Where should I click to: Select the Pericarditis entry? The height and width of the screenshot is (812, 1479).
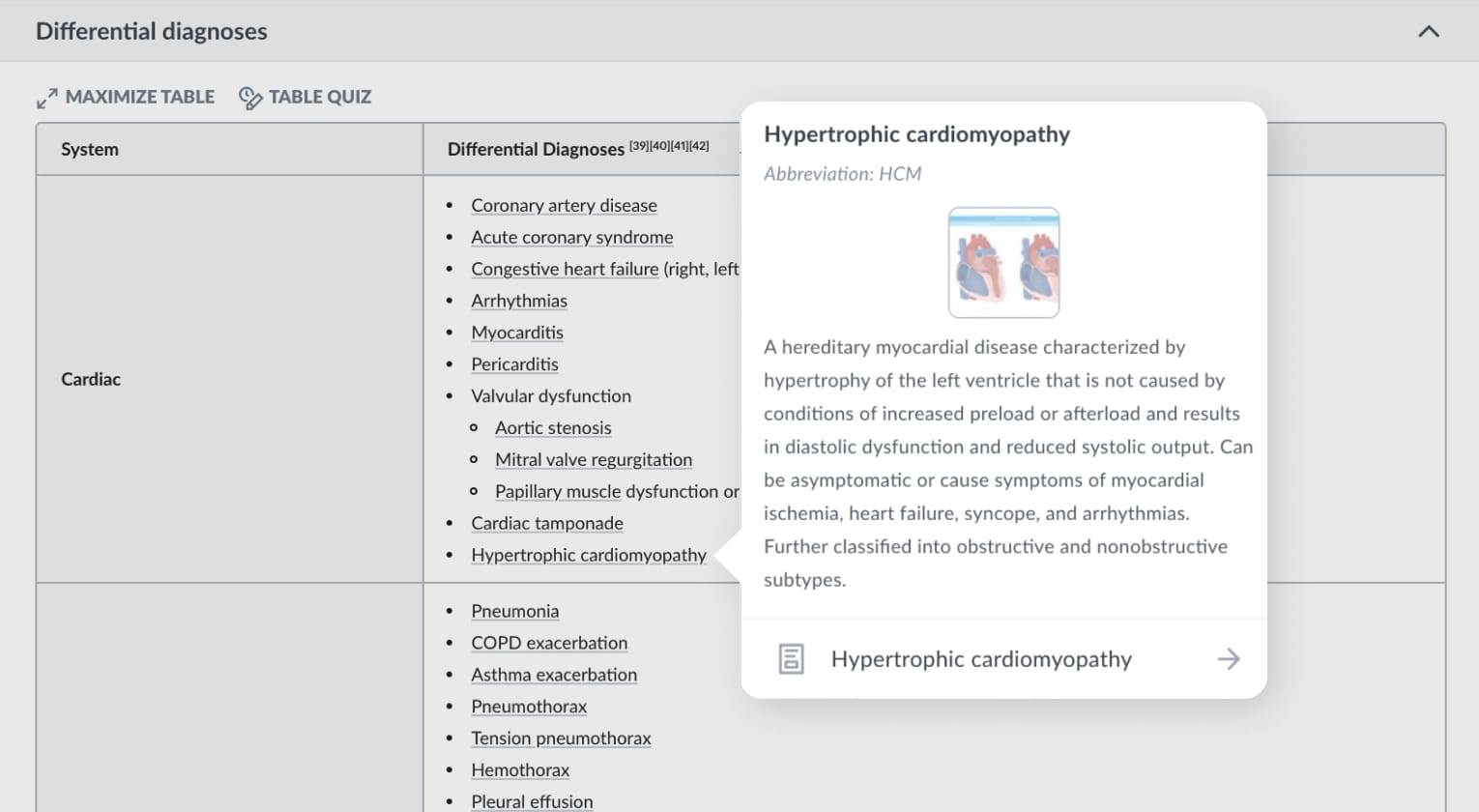pos(514,363)
